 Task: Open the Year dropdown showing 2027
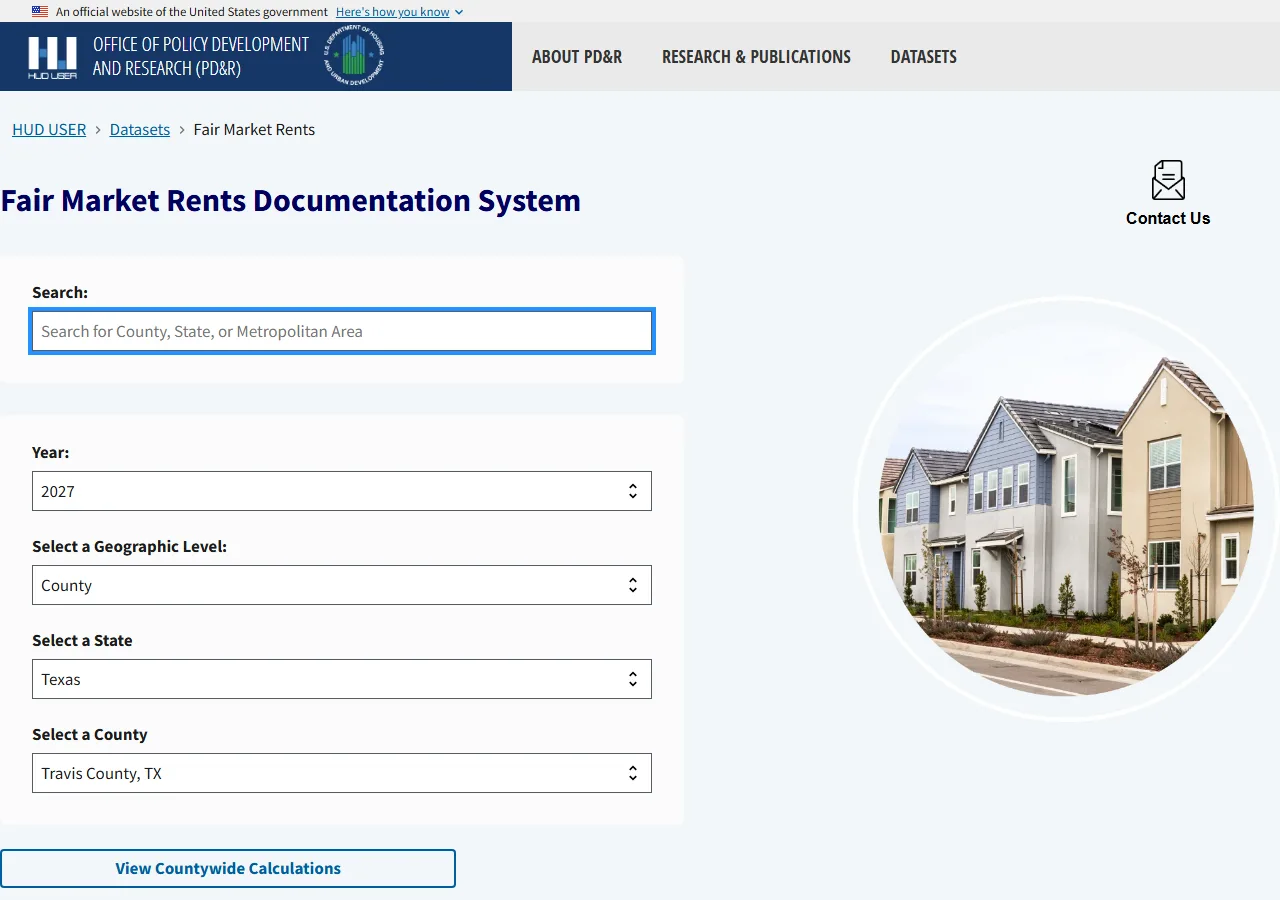click(342, 491)
